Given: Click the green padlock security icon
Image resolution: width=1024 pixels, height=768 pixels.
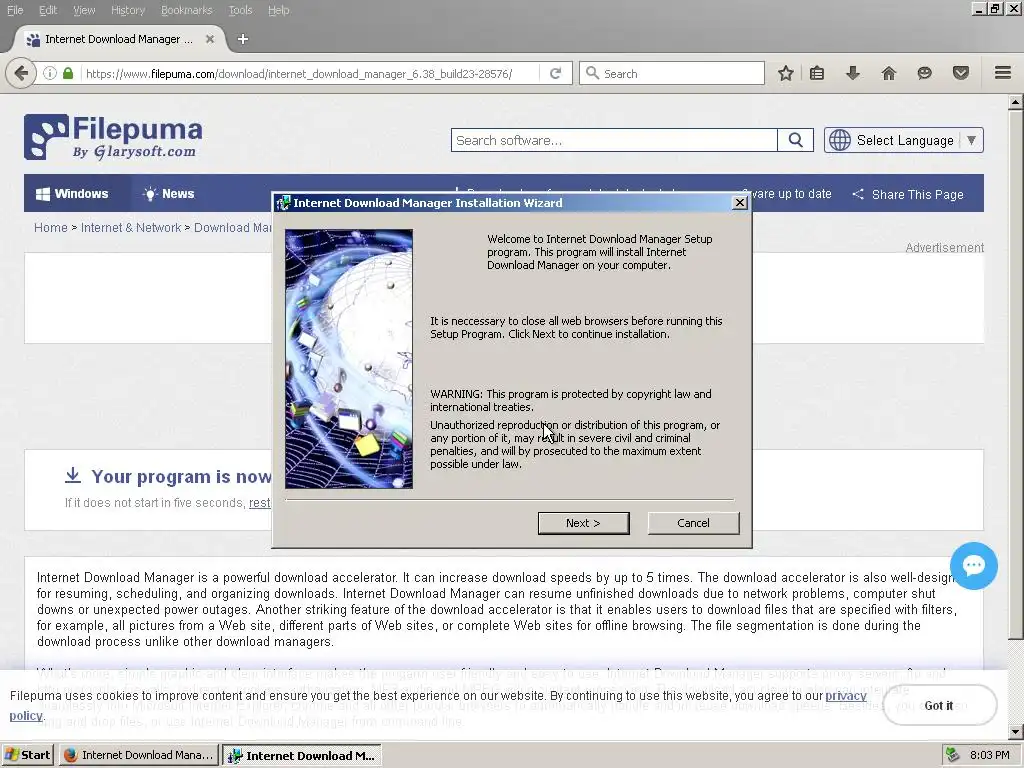Looking at the screenshot, I should pos(68,73).
